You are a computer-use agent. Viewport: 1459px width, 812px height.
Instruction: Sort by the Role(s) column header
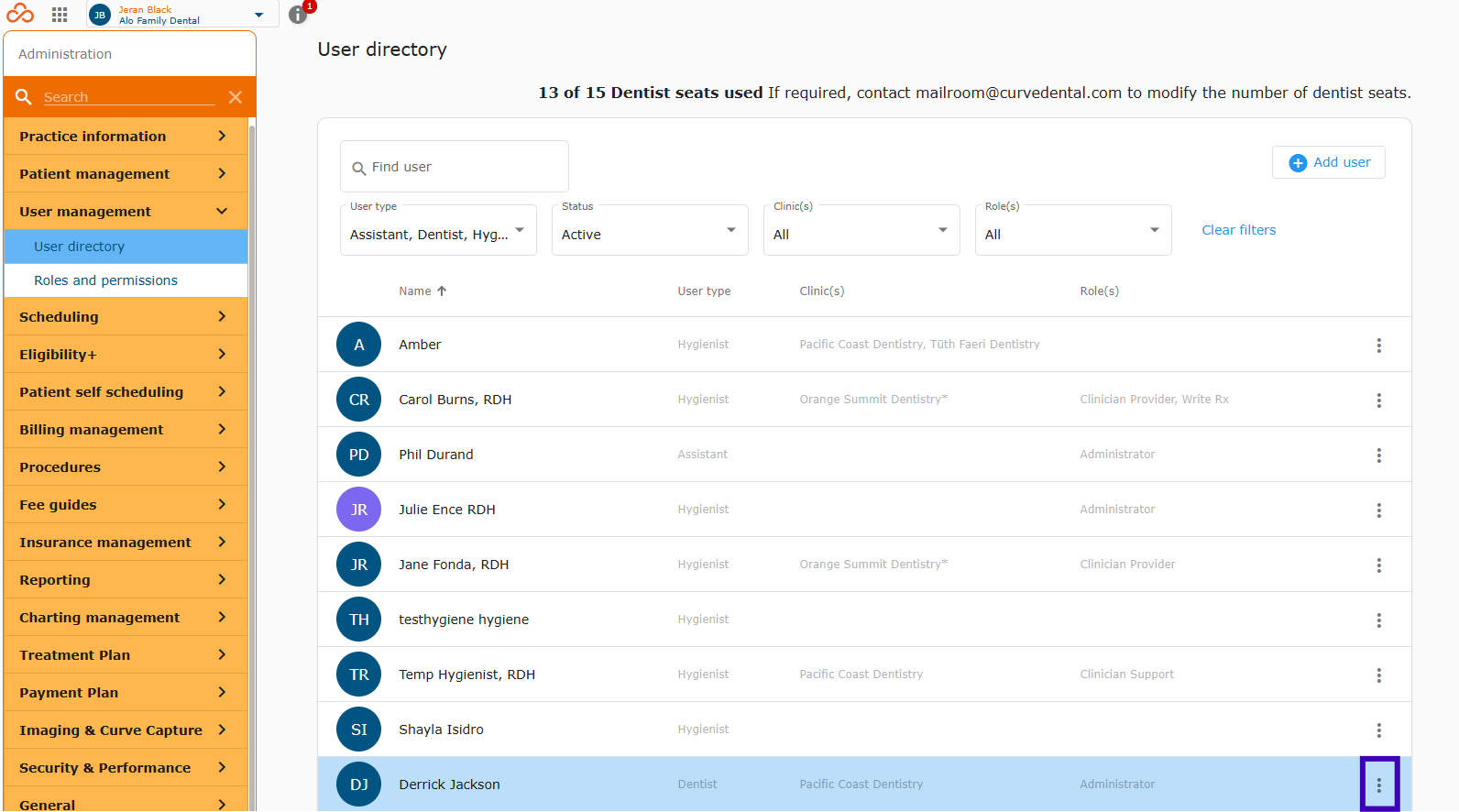click(x=1100, y=291)
